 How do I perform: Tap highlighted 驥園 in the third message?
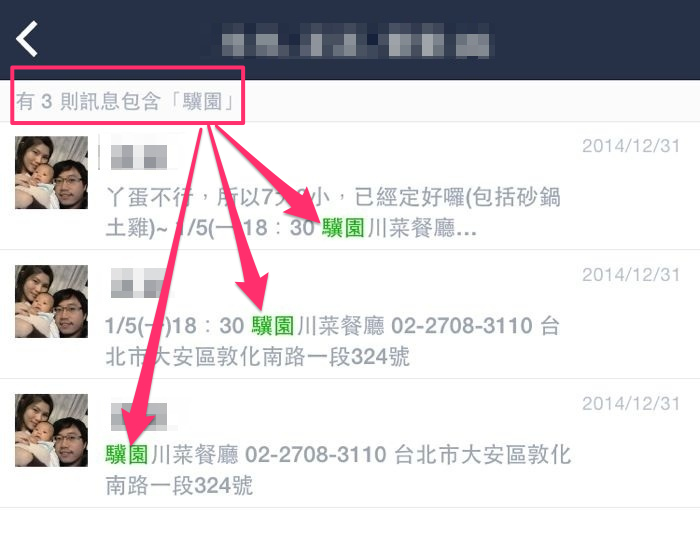point(127,455)
